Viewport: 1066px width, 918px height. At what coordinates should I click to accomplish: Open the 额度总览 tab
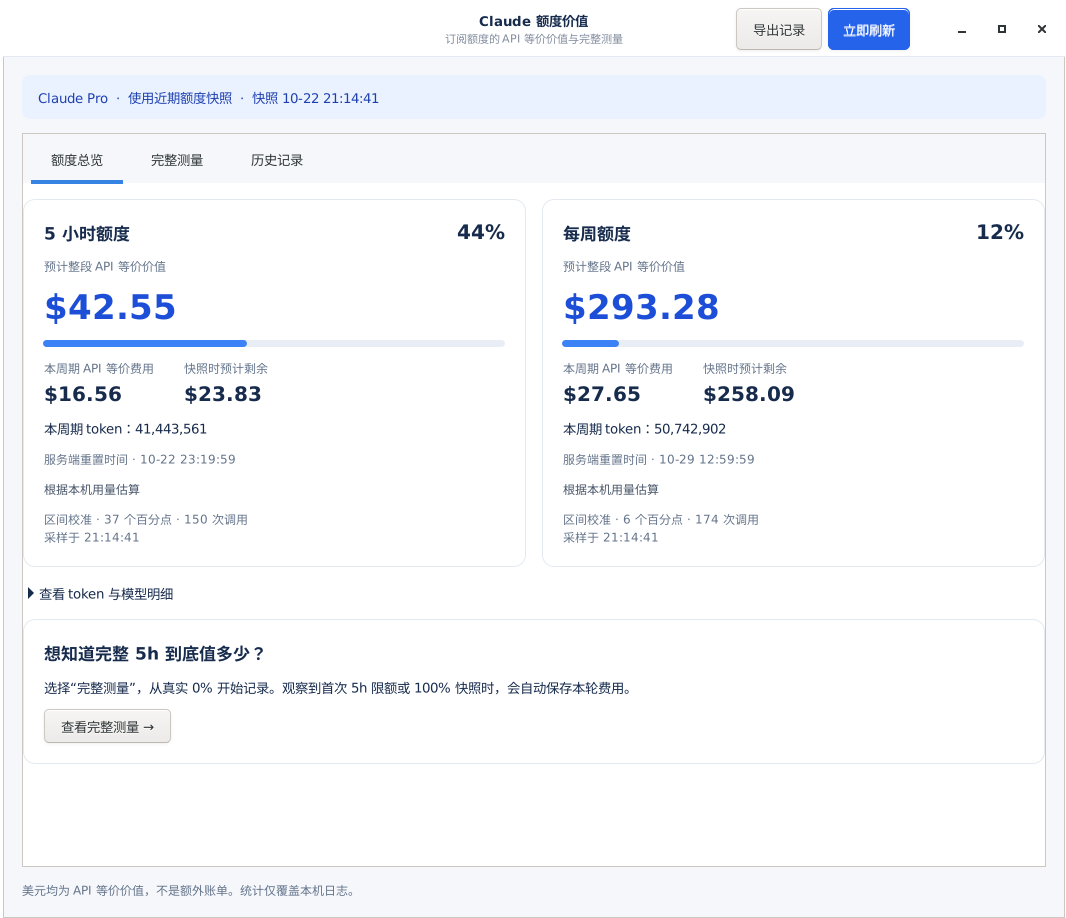[77, 160]
